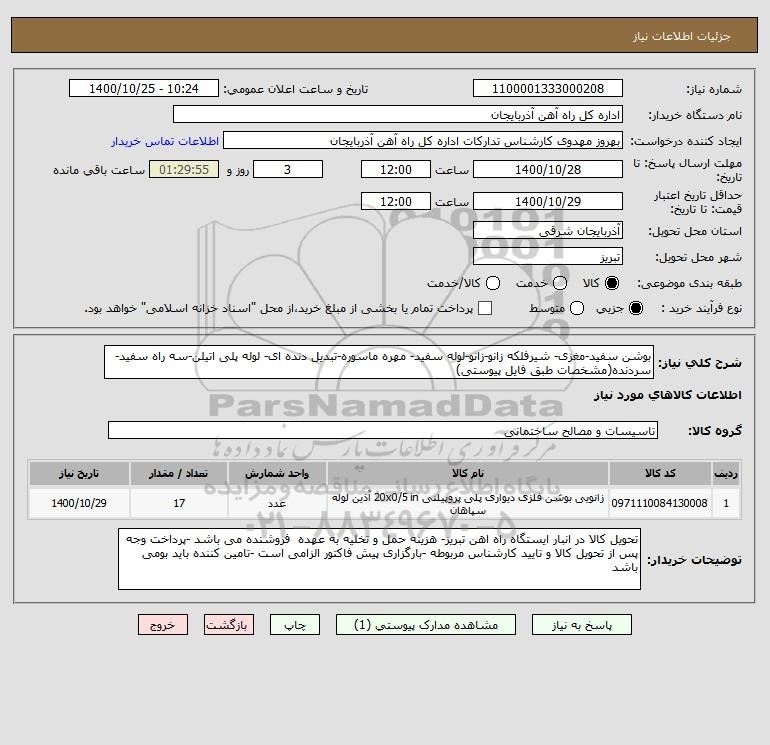
Task: Click the delivery city field تبریز
Action: 548,256
